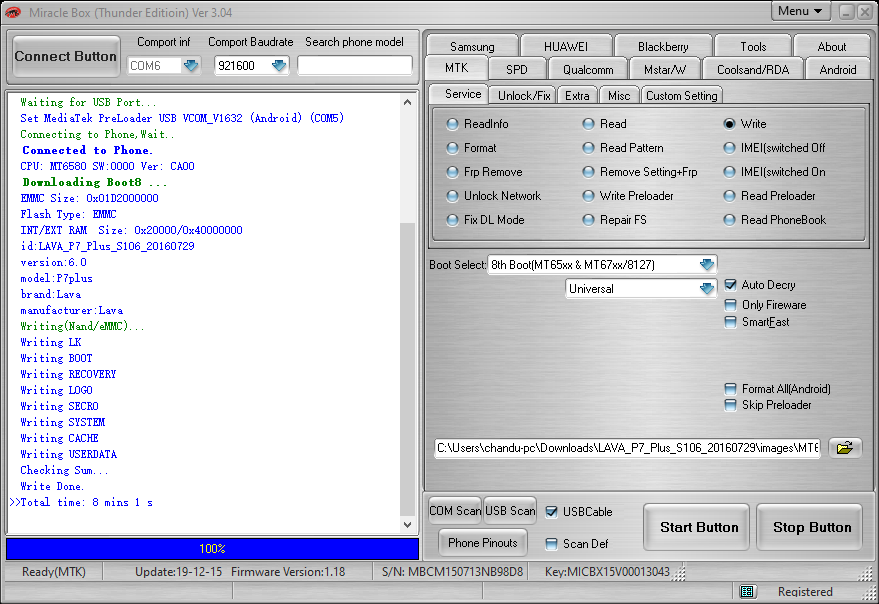Toggle the Auto Decry checkbox
The width and height of the screenshot is (879, 604).
point(730,285)
